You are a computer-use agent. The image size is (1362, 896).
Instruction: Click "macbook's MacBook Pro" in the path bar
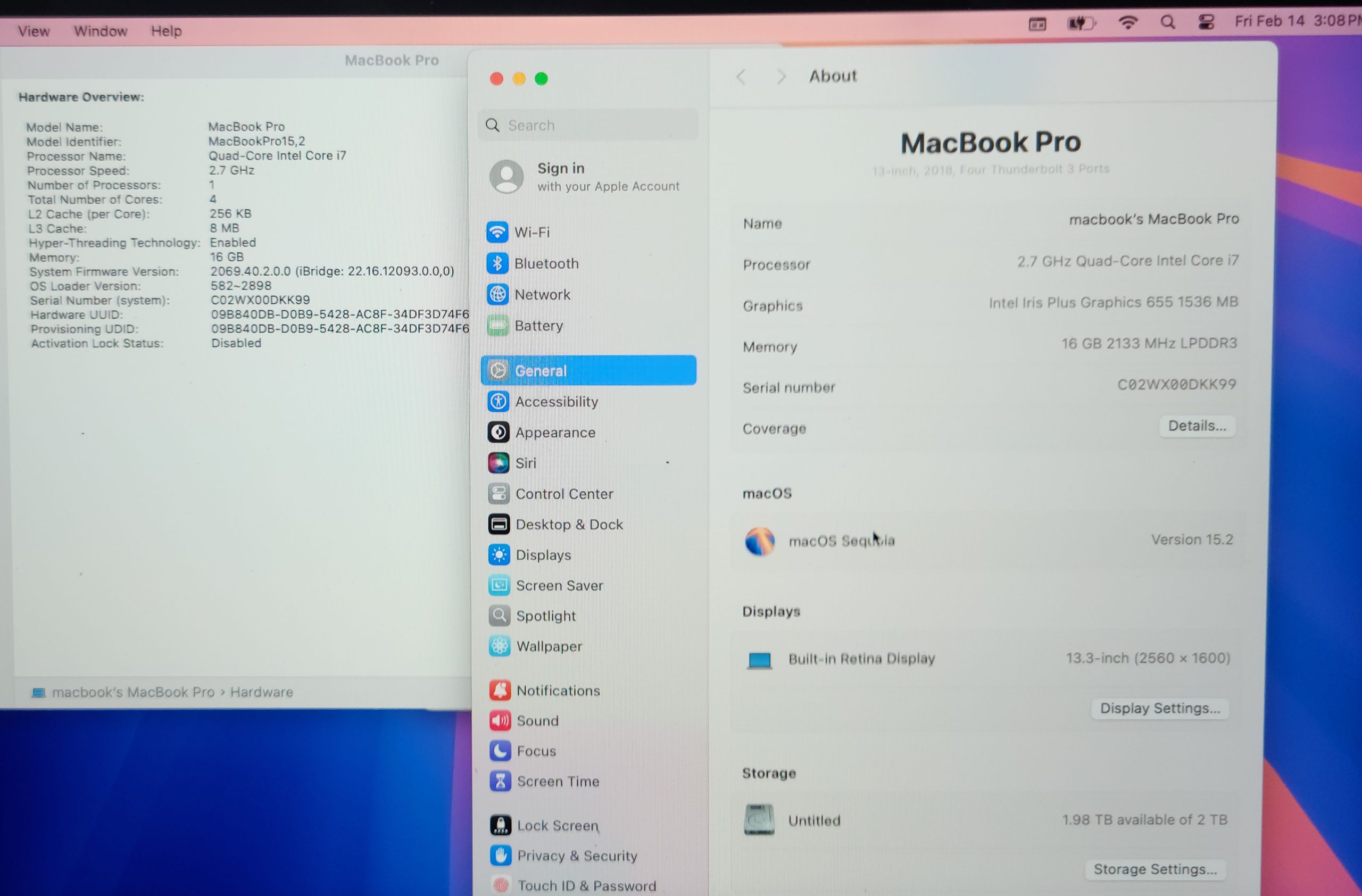134,692
